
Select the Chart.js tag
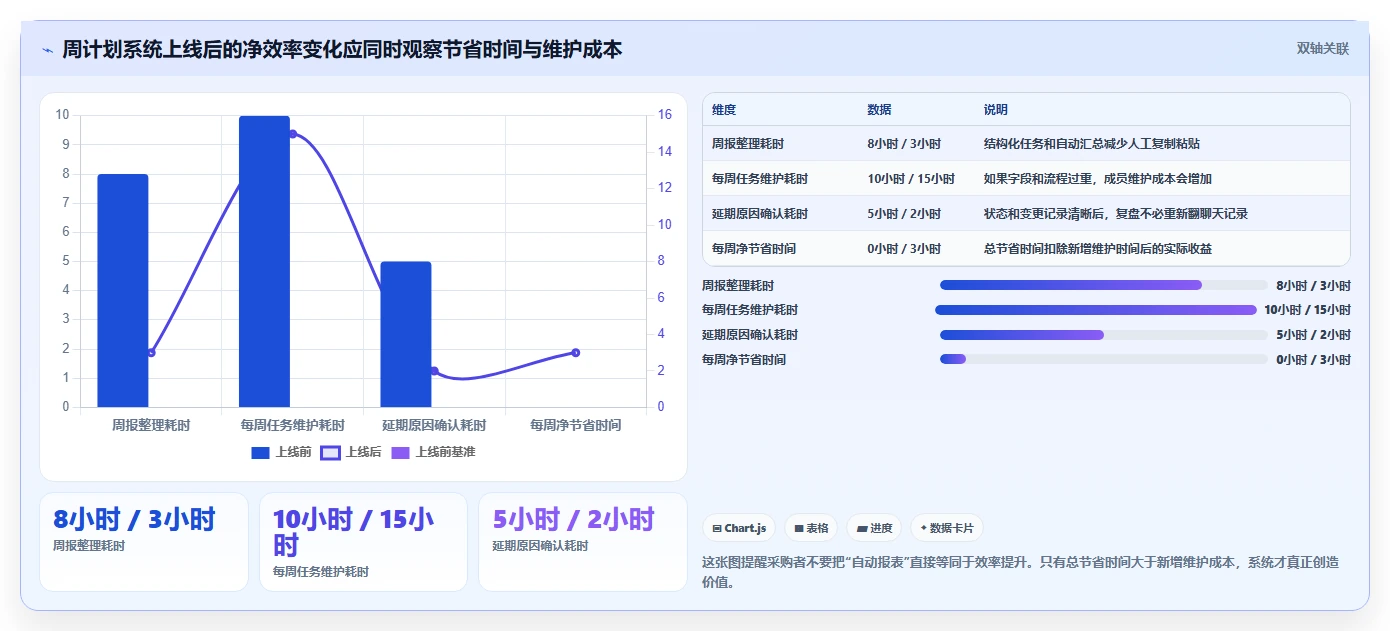pos(739,528)
